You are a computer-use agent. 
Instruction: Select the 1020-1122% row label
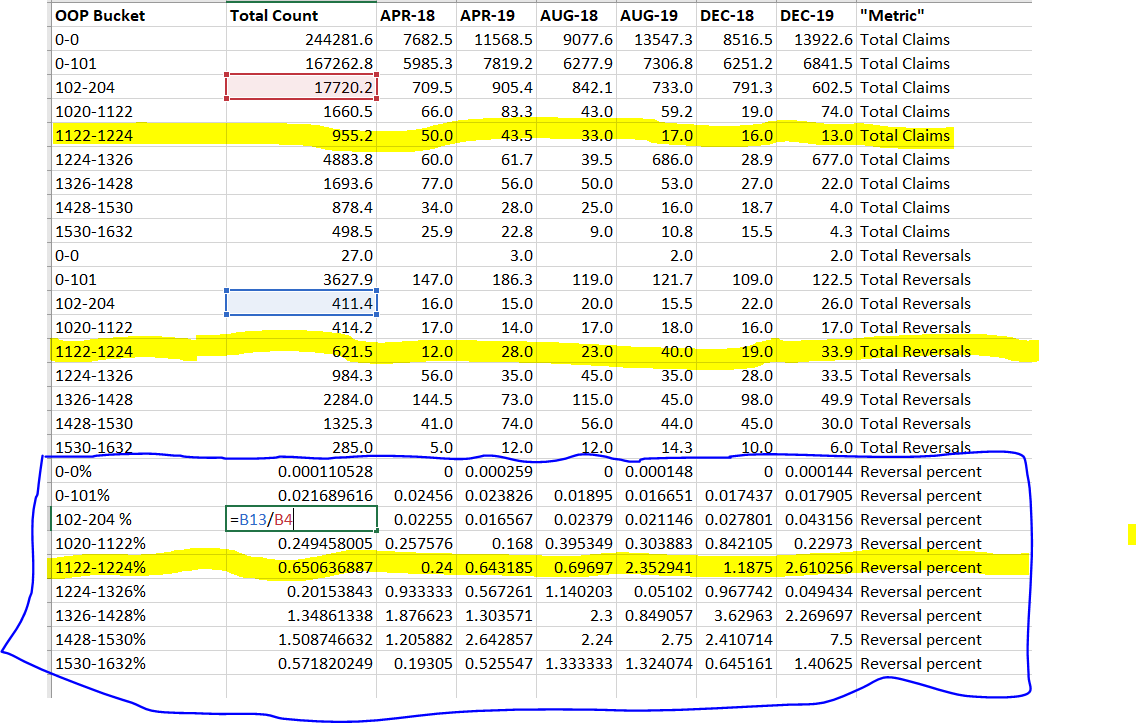tap(139, 543)
